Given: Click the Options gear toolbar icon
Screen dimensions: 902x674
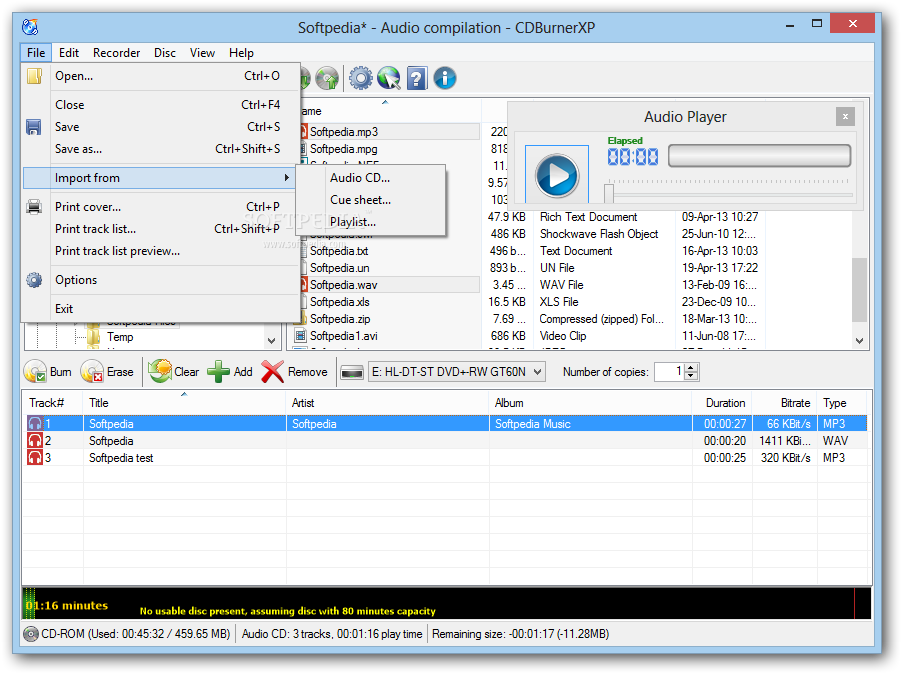Looking at the screenshot, I should tap(361, 78).
